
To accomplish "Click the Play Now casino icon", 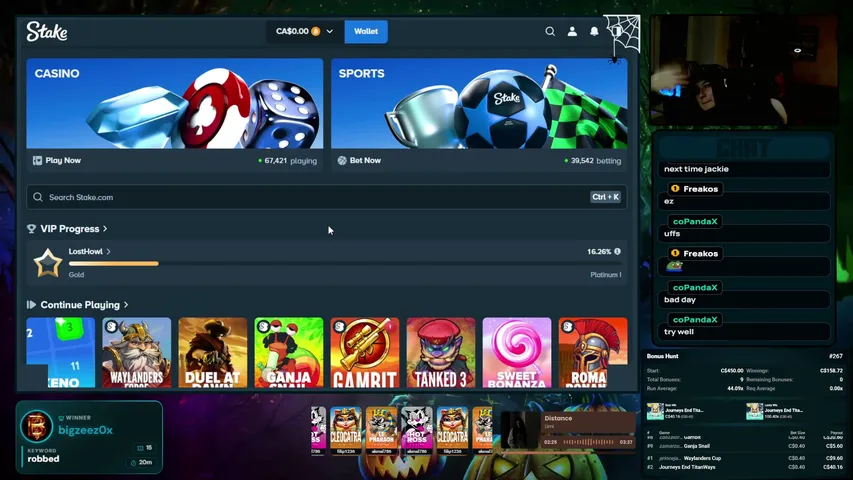I will click(x=37, y=161).
